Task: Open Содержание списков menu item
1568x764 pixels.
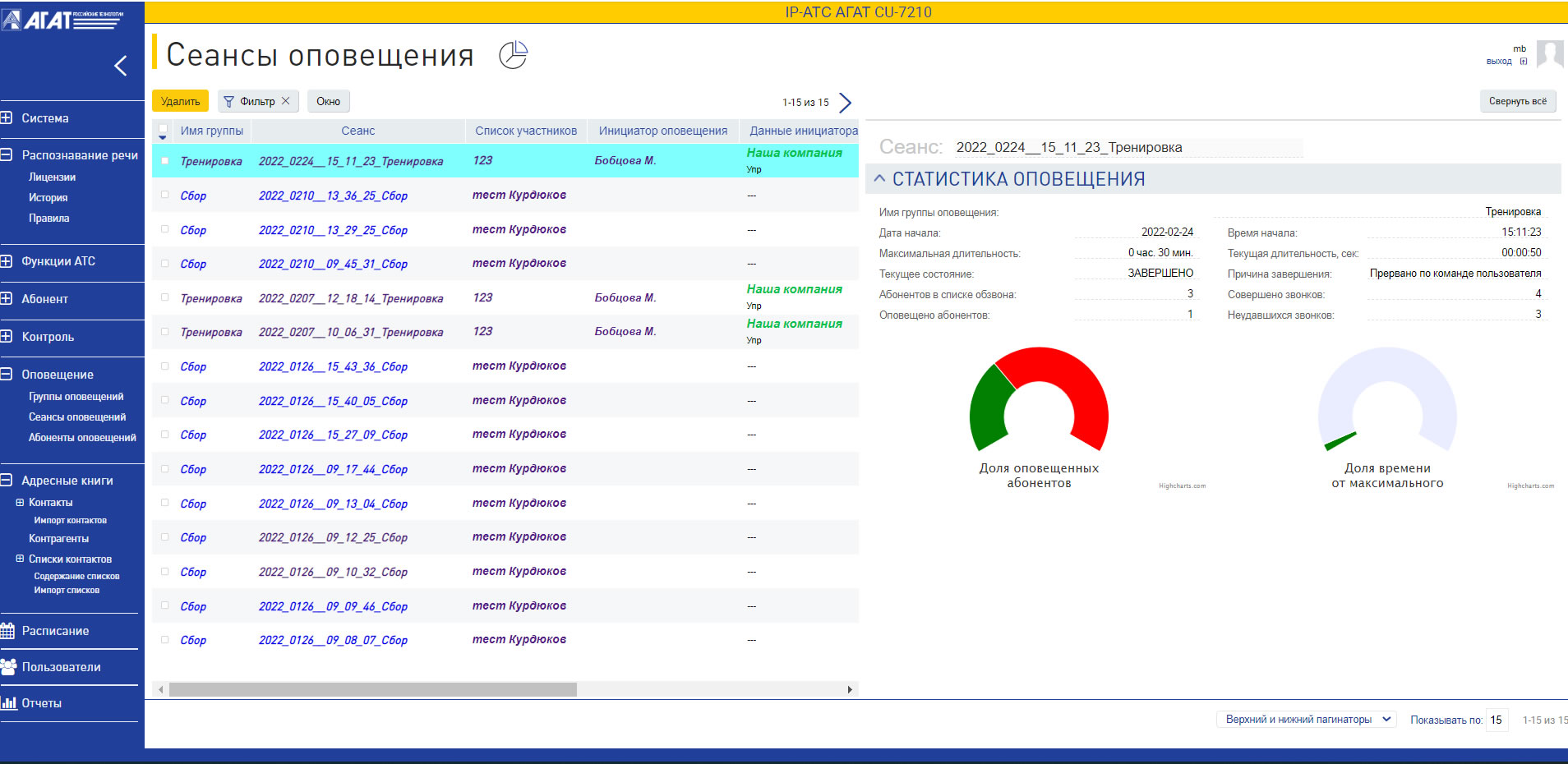Action: (76, 576)
